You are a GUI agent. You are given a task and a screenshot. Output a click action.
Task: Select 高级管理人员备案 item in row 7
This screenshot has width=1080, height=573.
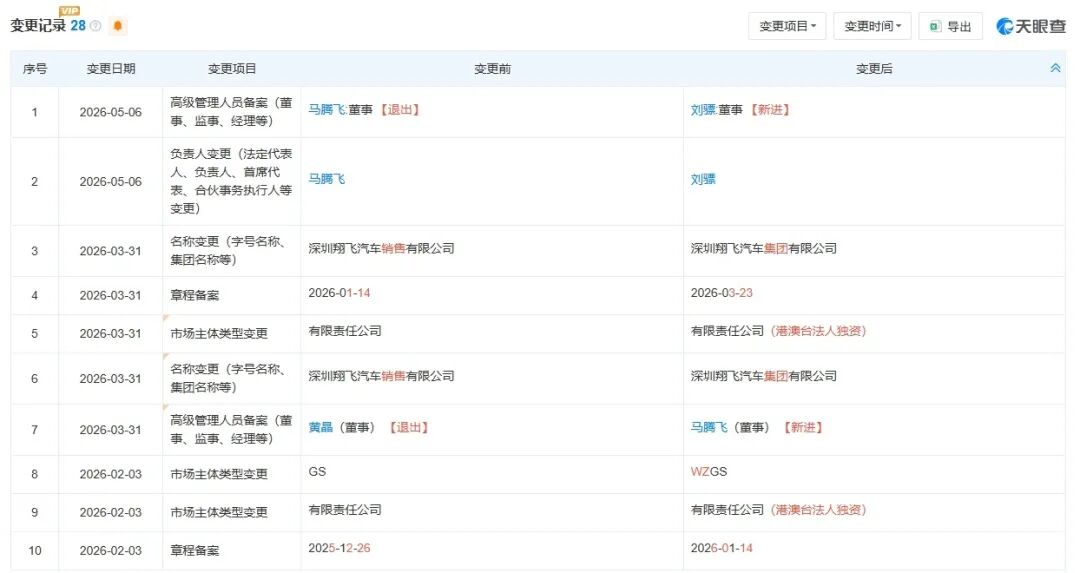(231, 430)
